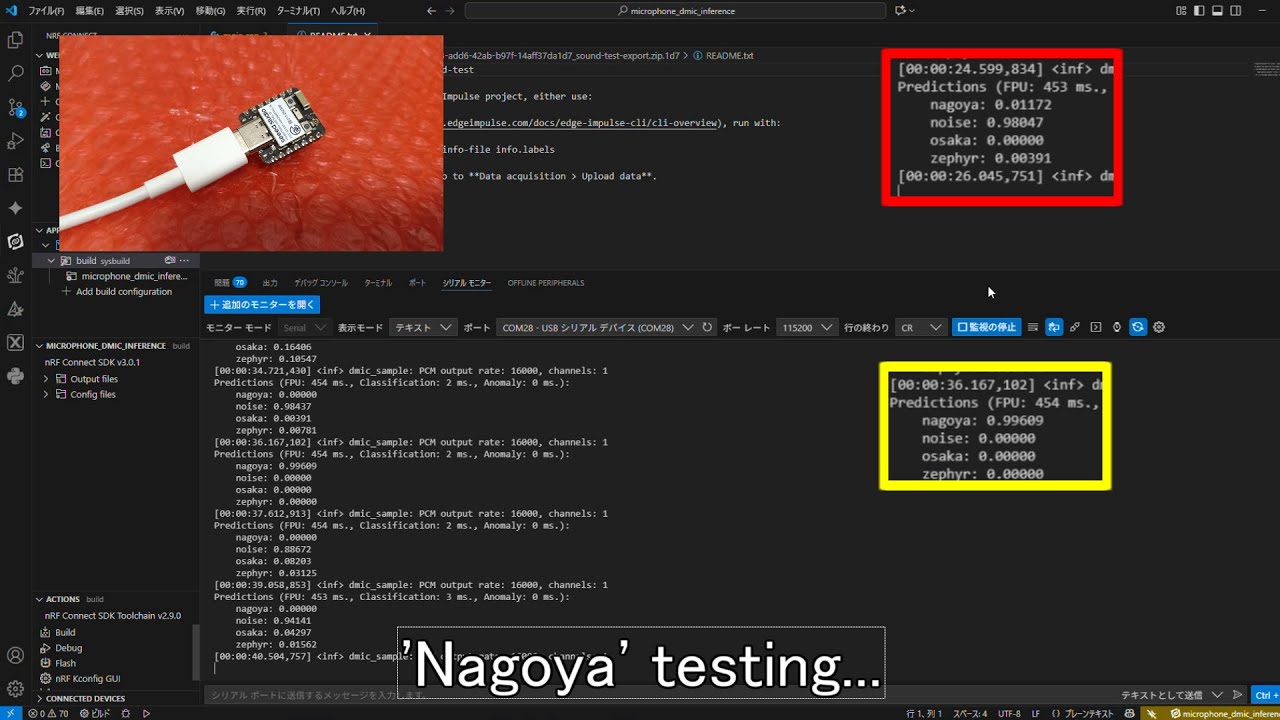1280x720 pixels.
Task: Click the Build action in status bar
Action: [94, 713]
